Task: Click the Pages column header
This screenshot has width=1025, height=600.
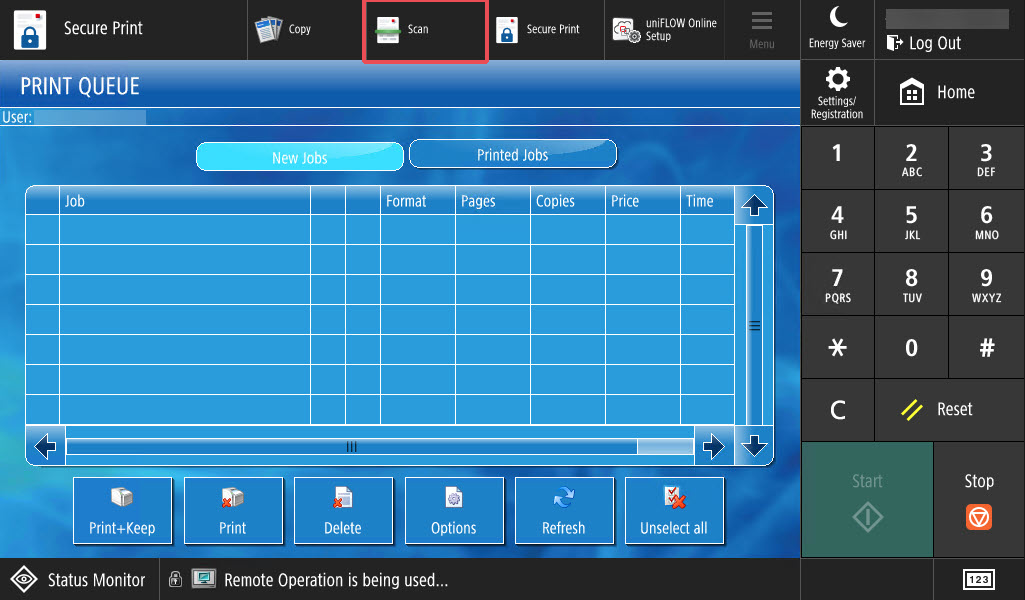Action: click(493, 201)
